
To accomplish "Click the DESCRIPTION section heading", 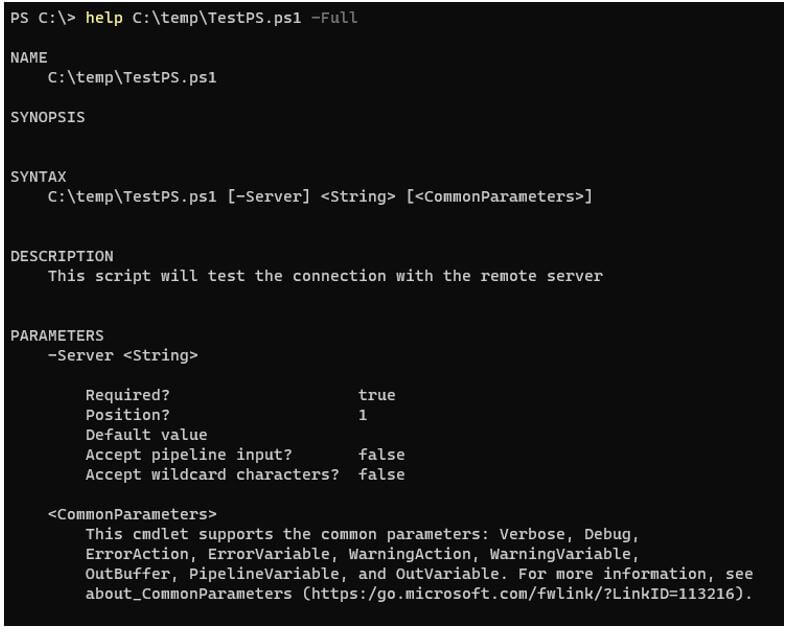I will coord(62,256).
